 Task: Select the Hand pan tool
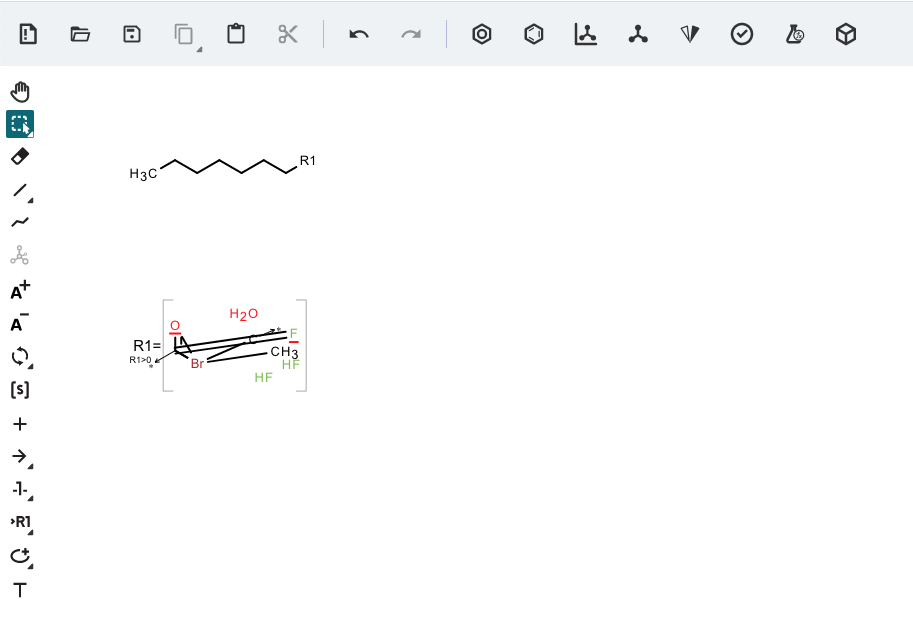[20, 91]
